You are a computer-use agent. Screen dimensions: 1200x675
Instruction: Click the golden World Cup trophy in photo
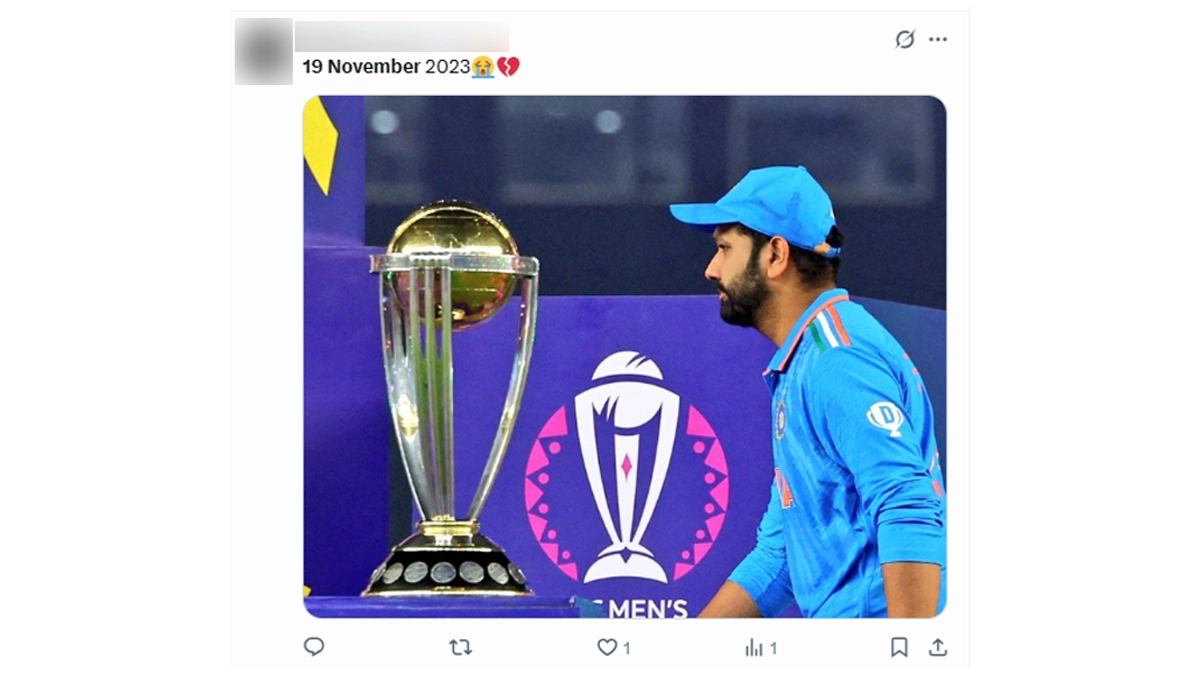(452, 400)
